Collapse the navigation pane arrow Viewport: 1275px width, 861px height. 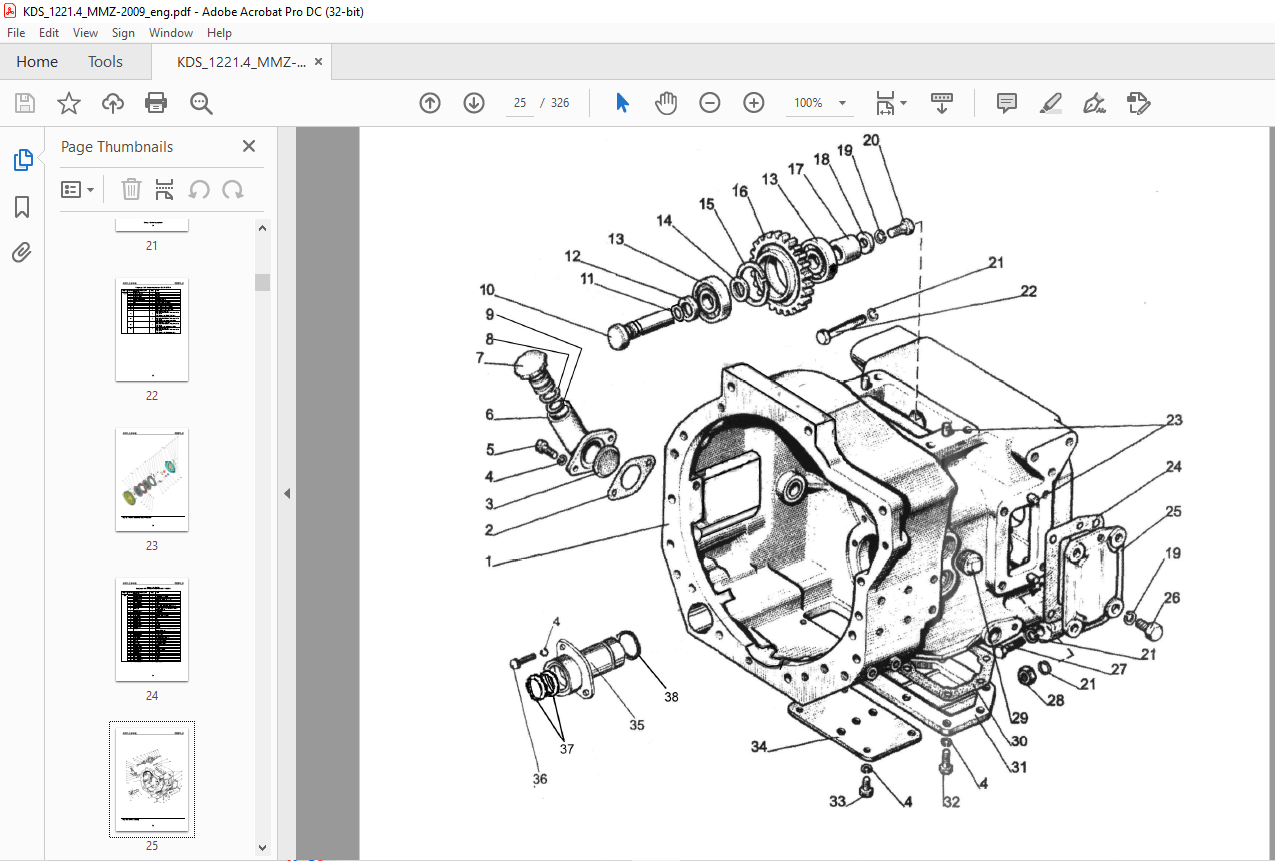coord(287,493)
